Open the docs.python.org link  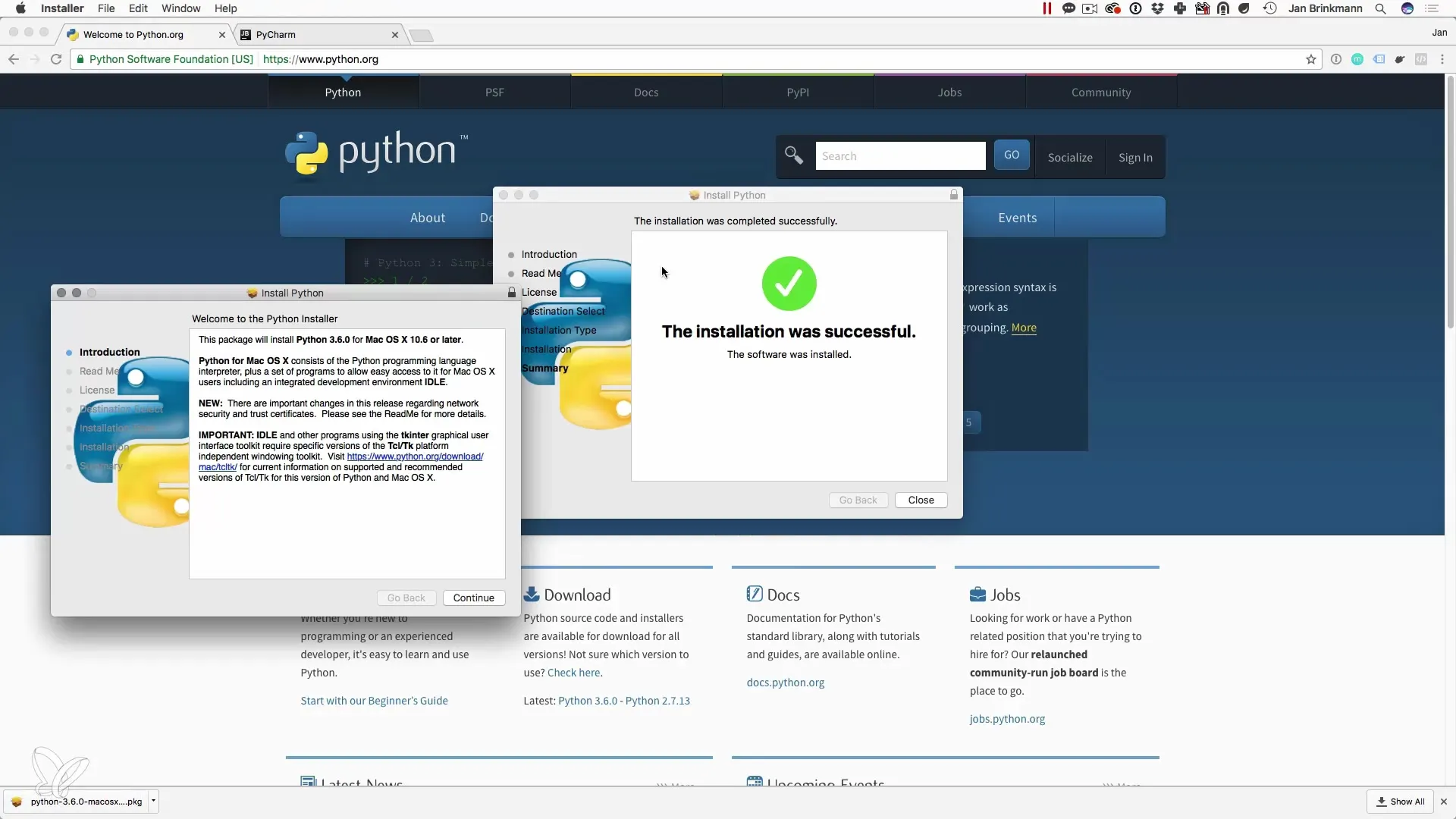[x=786, y=682]
